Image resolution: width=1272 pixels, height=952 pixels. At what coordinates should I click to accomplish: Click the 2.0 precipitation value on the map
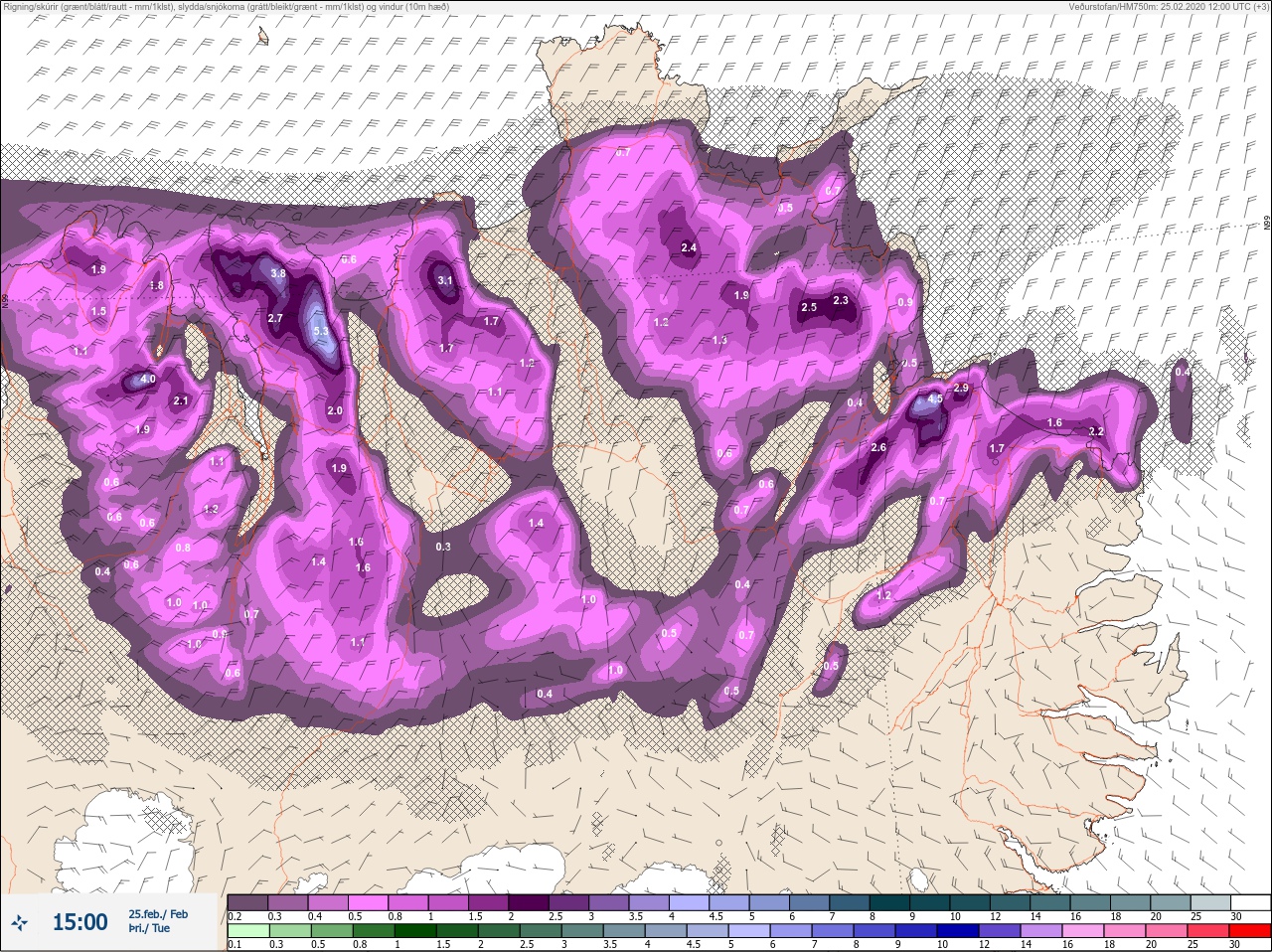click(x=335, y=410)
